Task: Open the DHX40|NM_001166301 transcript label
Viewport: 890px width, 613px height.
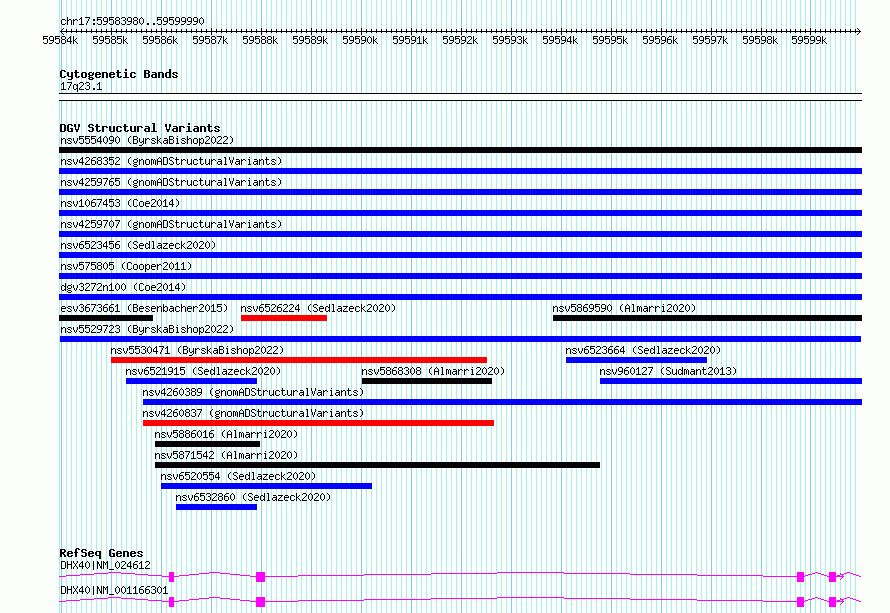Action: tap(114, 590)
